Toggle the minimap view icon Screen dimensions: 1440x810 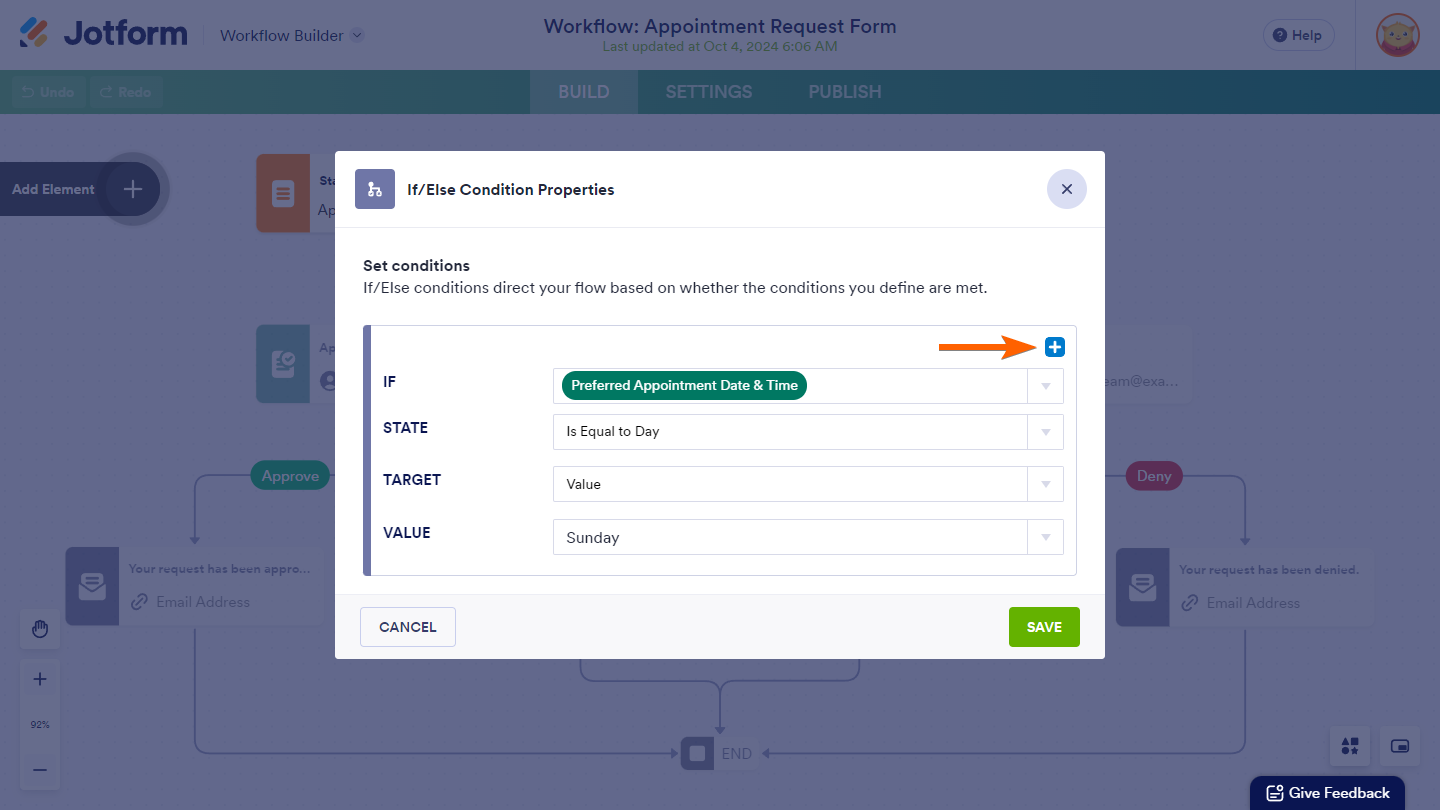[1400, 746]
